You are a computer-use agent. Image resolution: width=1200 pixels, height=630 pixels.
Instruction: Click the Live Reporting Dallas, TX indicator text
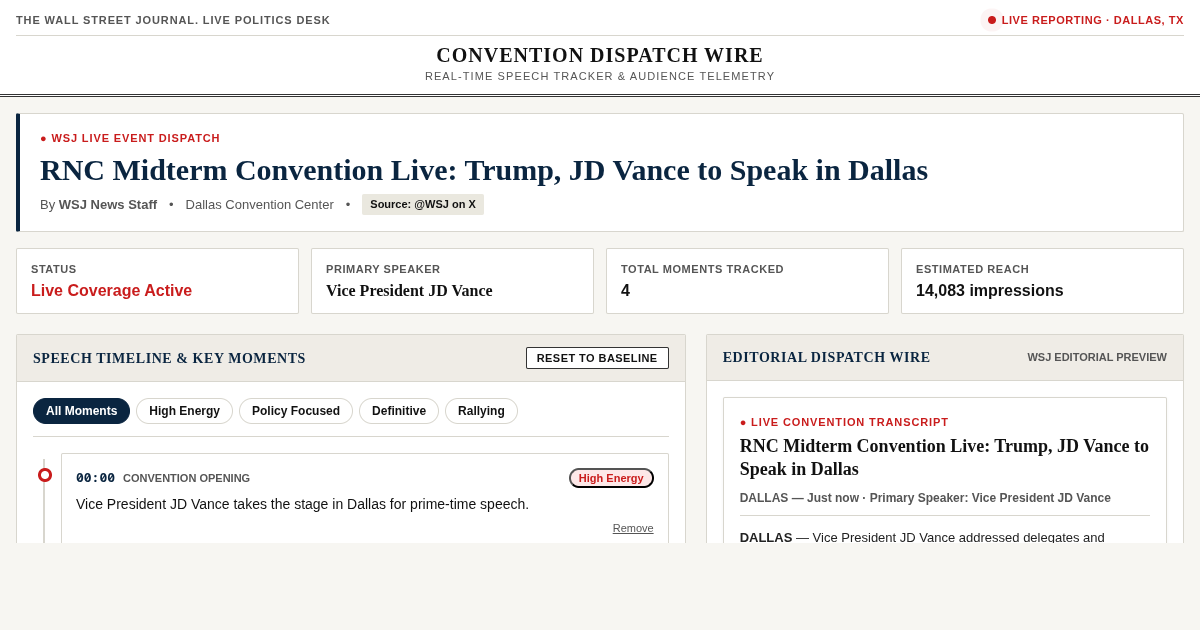[1093, 20]
